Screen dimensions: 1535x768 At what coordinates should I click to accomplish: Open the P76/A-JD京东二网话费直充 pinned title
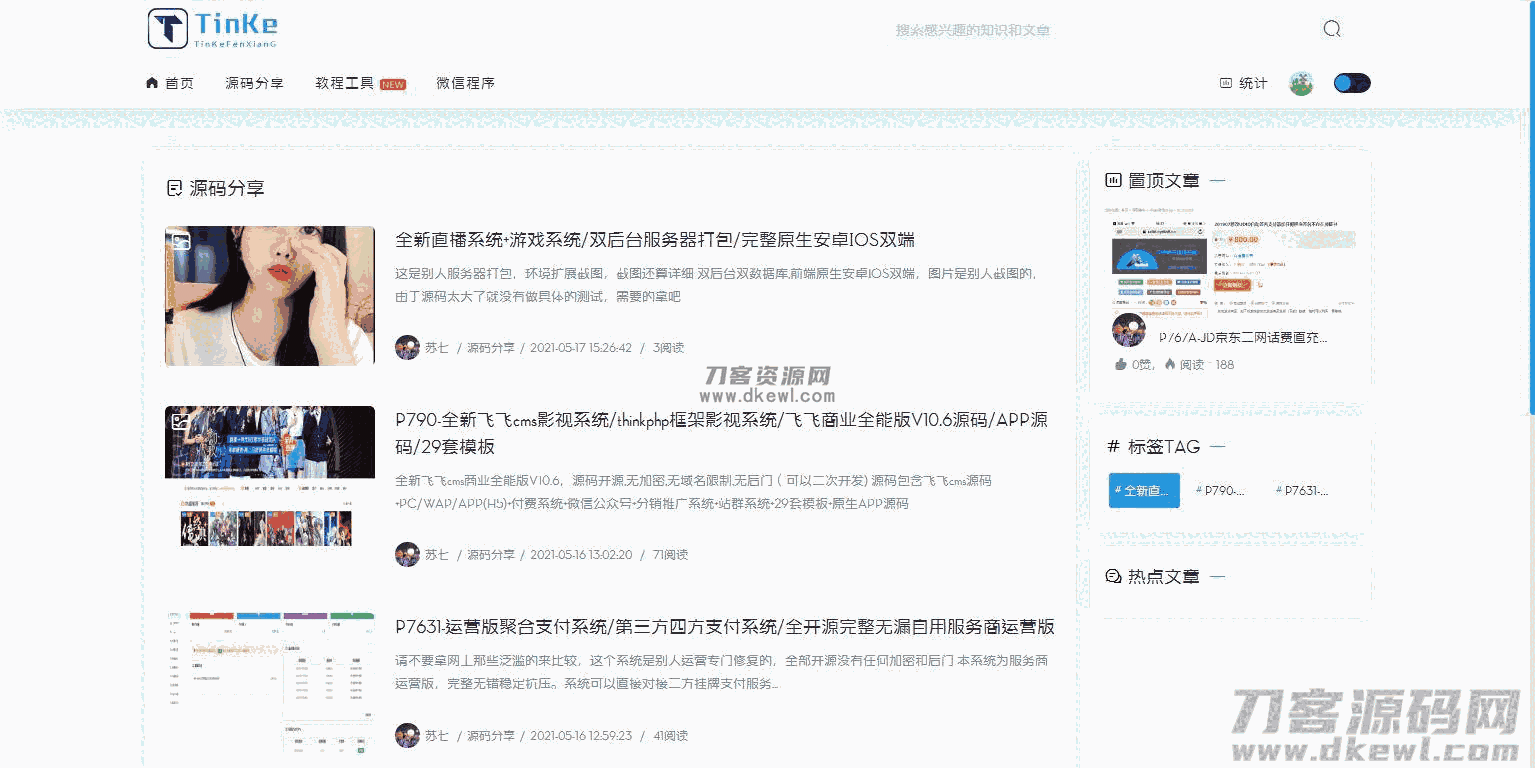pos(1243,338)
